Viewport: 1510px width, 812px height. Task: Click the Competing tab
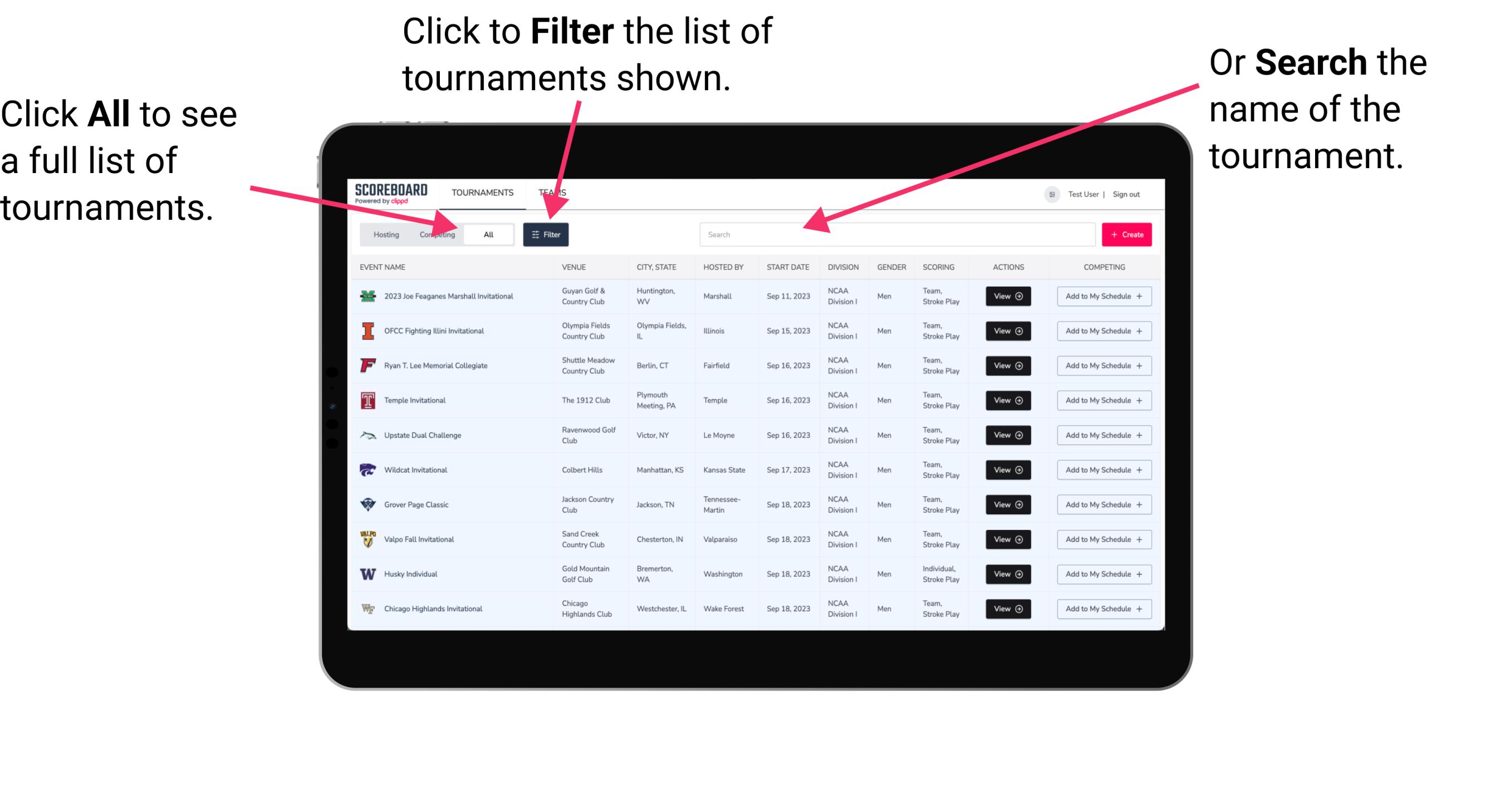435,234
